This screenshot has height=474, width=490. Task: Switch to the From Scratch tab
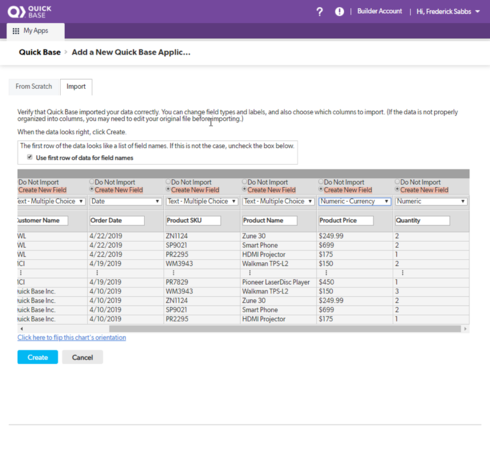[34, 87]
